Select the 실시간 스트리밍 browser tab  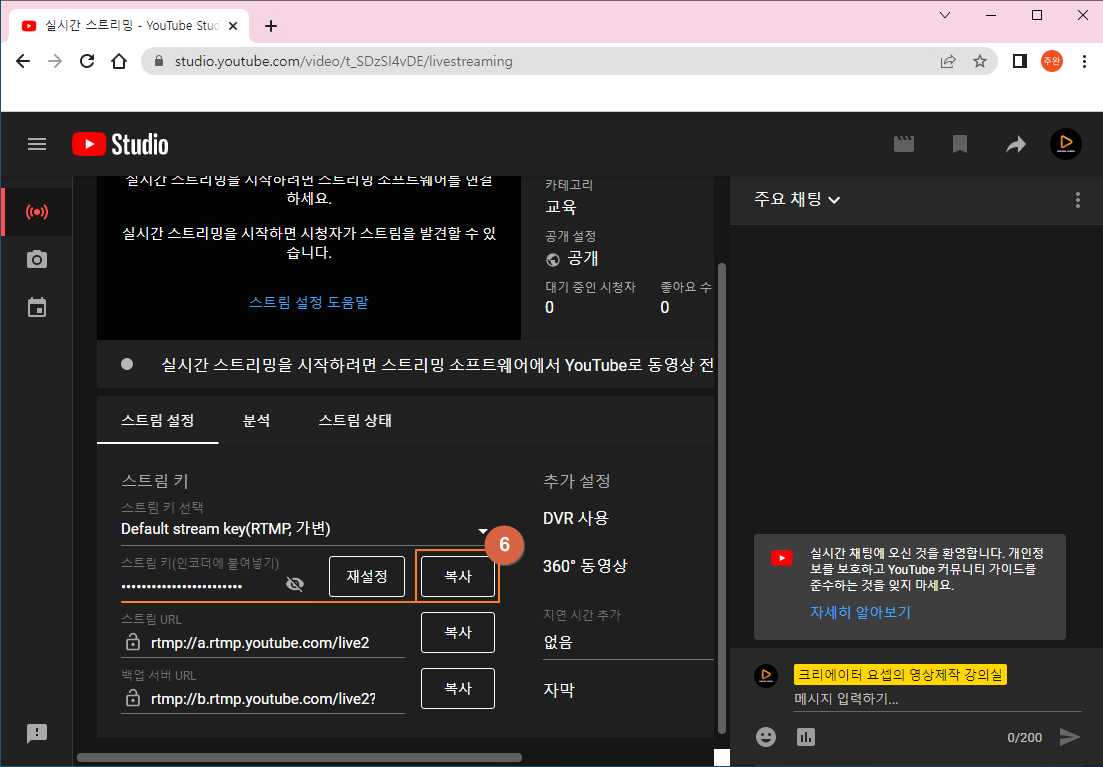[129, 26]
